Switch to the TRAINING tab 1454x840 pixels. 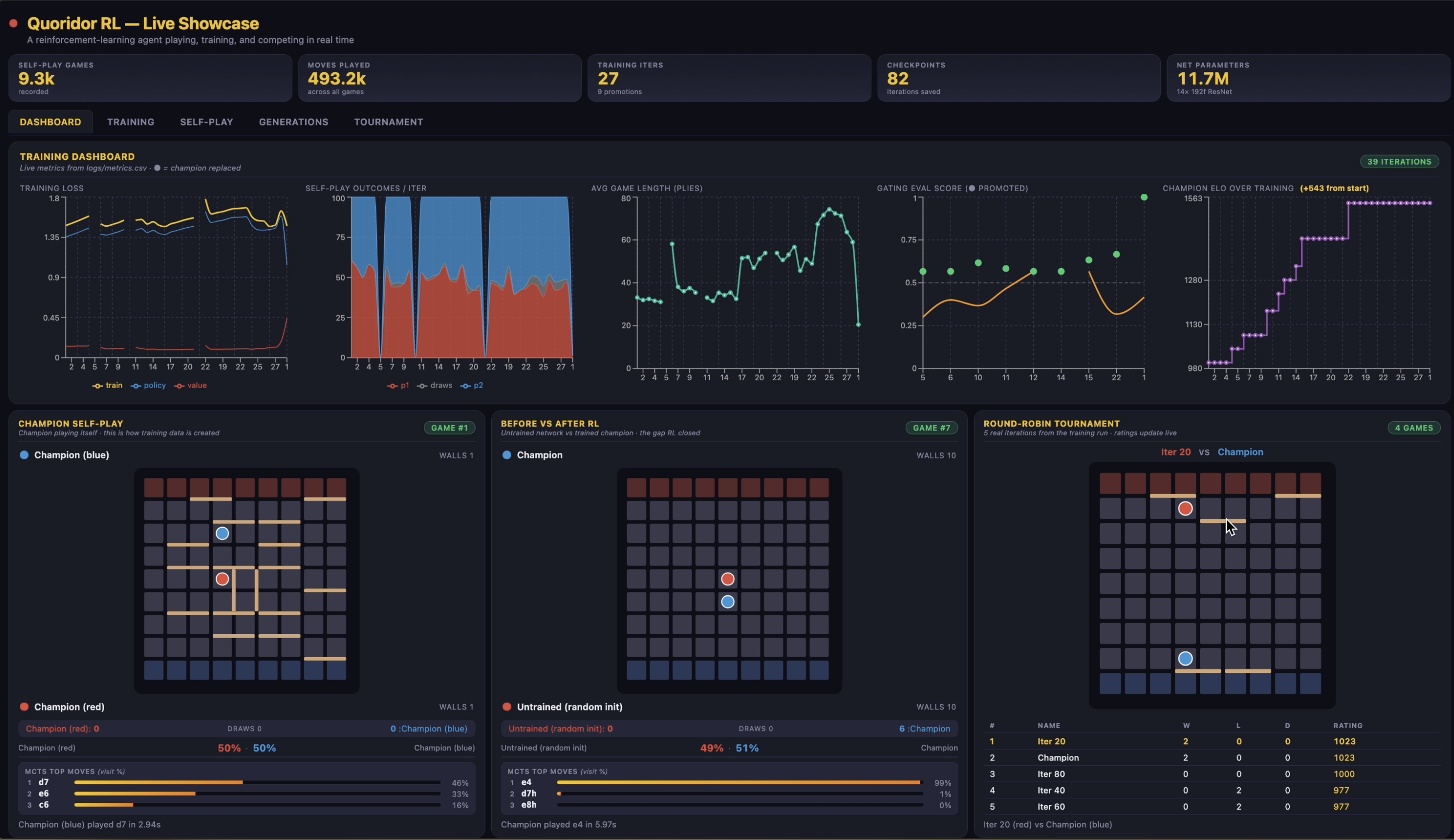coord(130,122)
